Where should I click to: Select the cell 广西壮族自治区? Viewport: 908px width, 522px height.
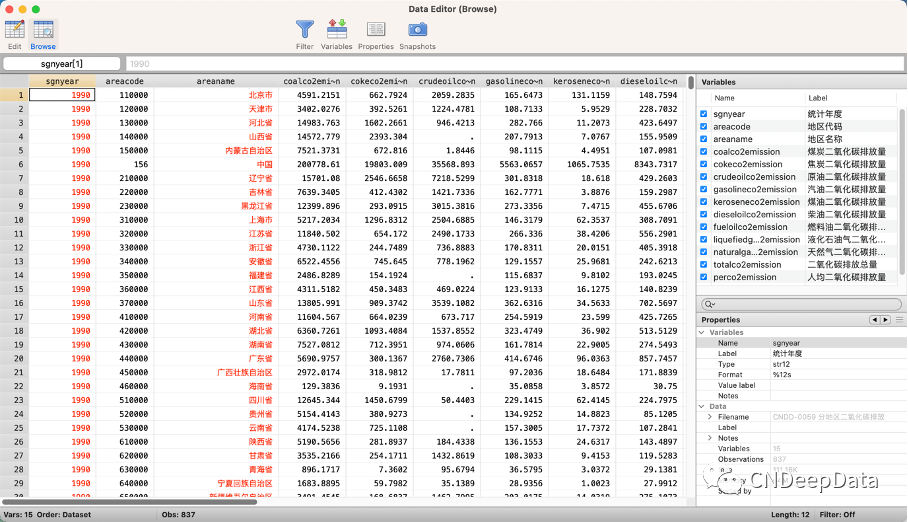(216, 373)
